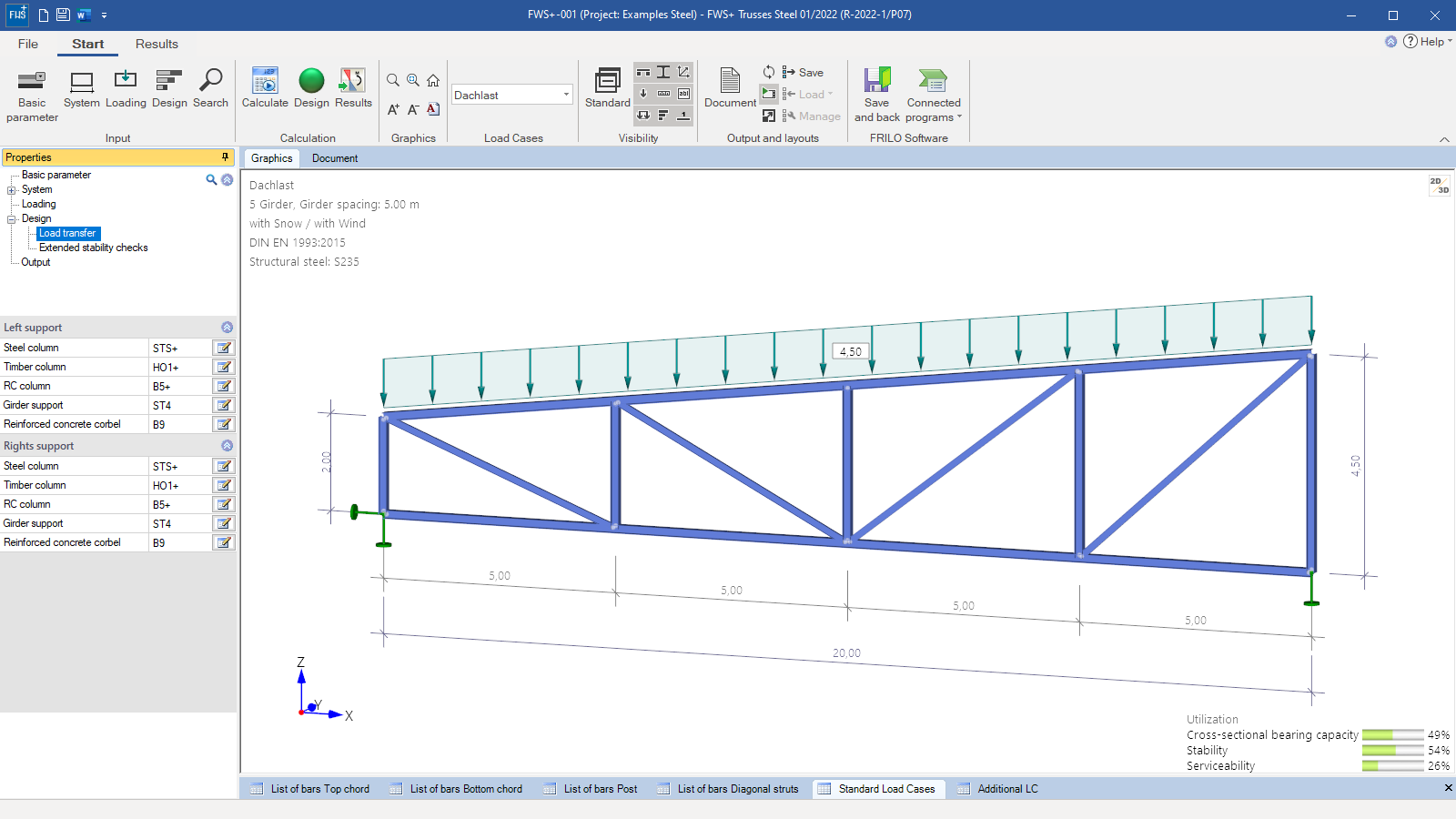This screenshot has width=1456, height=819.
Task: Edit left support Steel column STS+
Action: (x=223, y=348)
